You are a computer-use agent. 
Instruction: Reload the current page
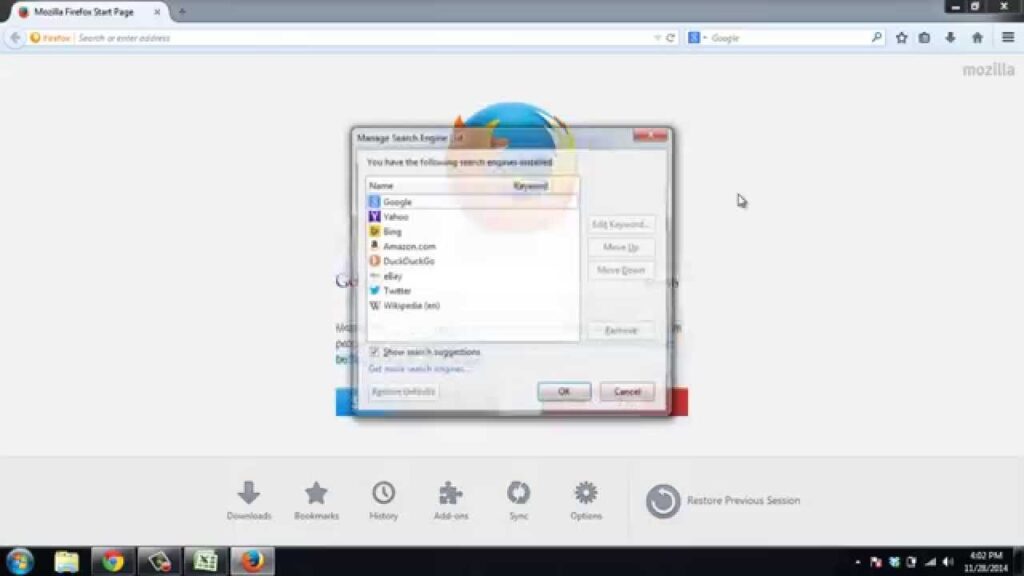click(x=670, y=38)
